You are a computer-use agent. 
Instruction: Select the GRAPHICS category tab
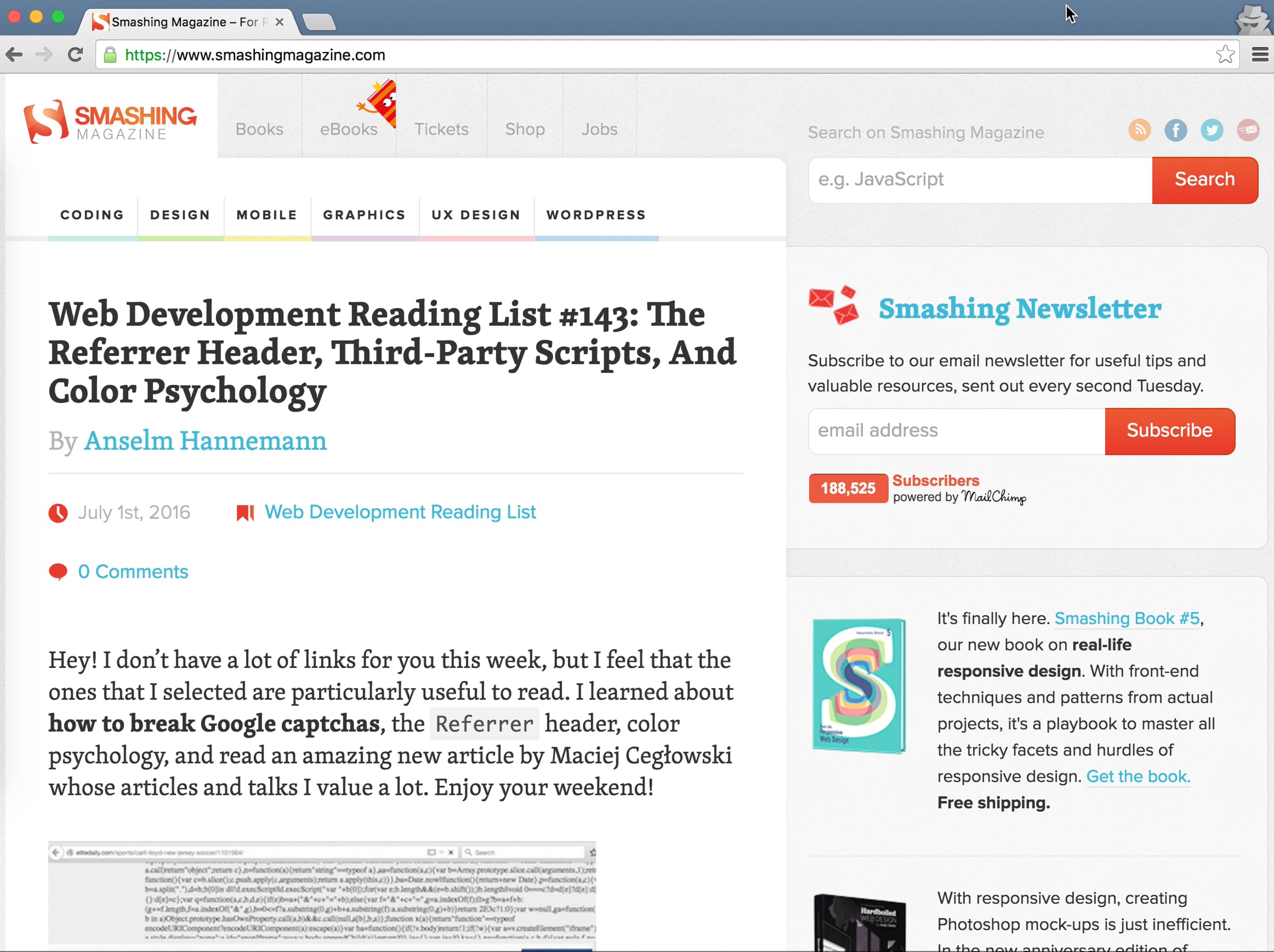(x=364, y=215)
